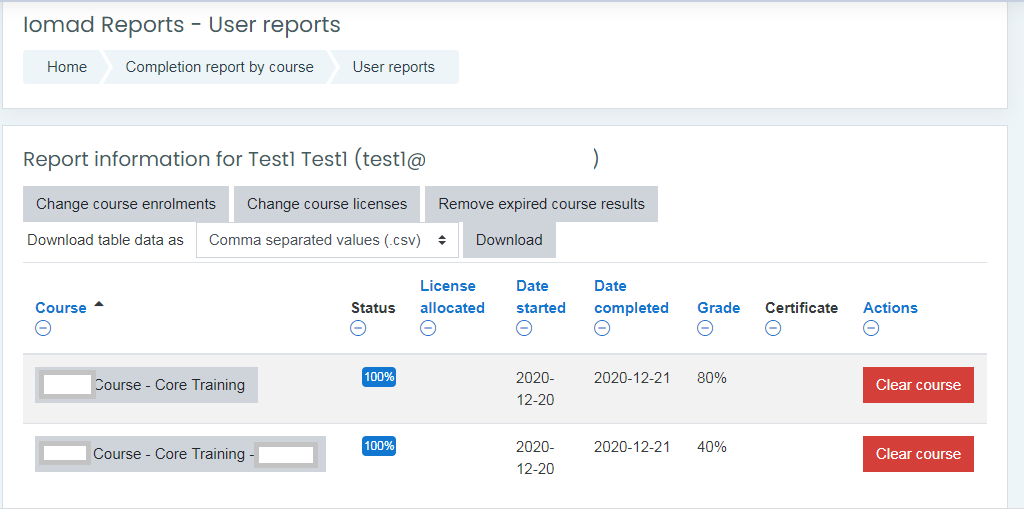The height and width of the screenshot is (516, 1024).
Task: Click the 2020-12-20 start date in second row
Action: [x=535, y=458]
